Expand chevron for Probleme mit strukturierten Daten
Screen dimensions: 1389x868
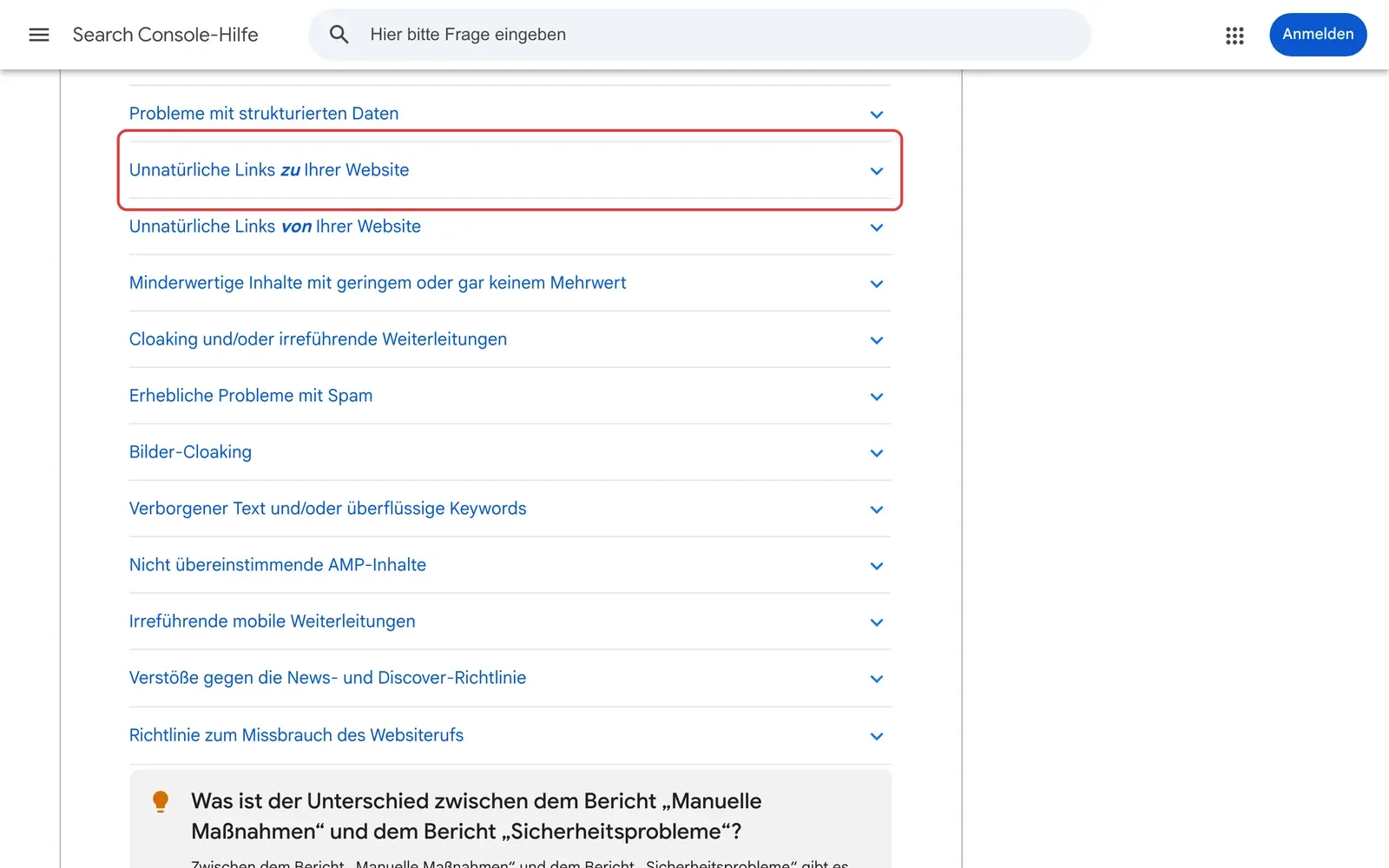877,115
